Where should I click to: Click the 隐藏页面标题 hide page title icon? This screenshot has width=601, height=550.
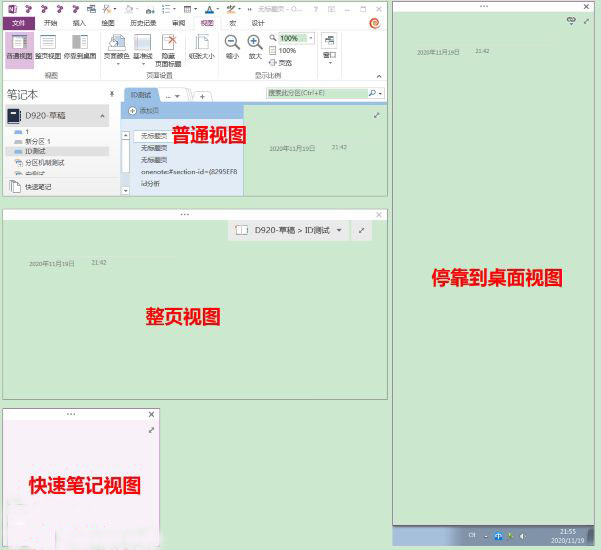[169, 42]
